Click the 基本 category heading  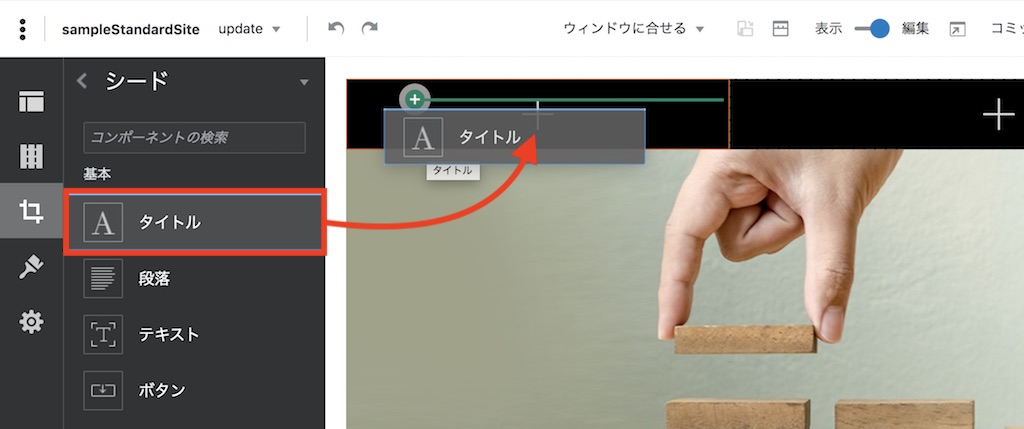[x=97, y=174]
